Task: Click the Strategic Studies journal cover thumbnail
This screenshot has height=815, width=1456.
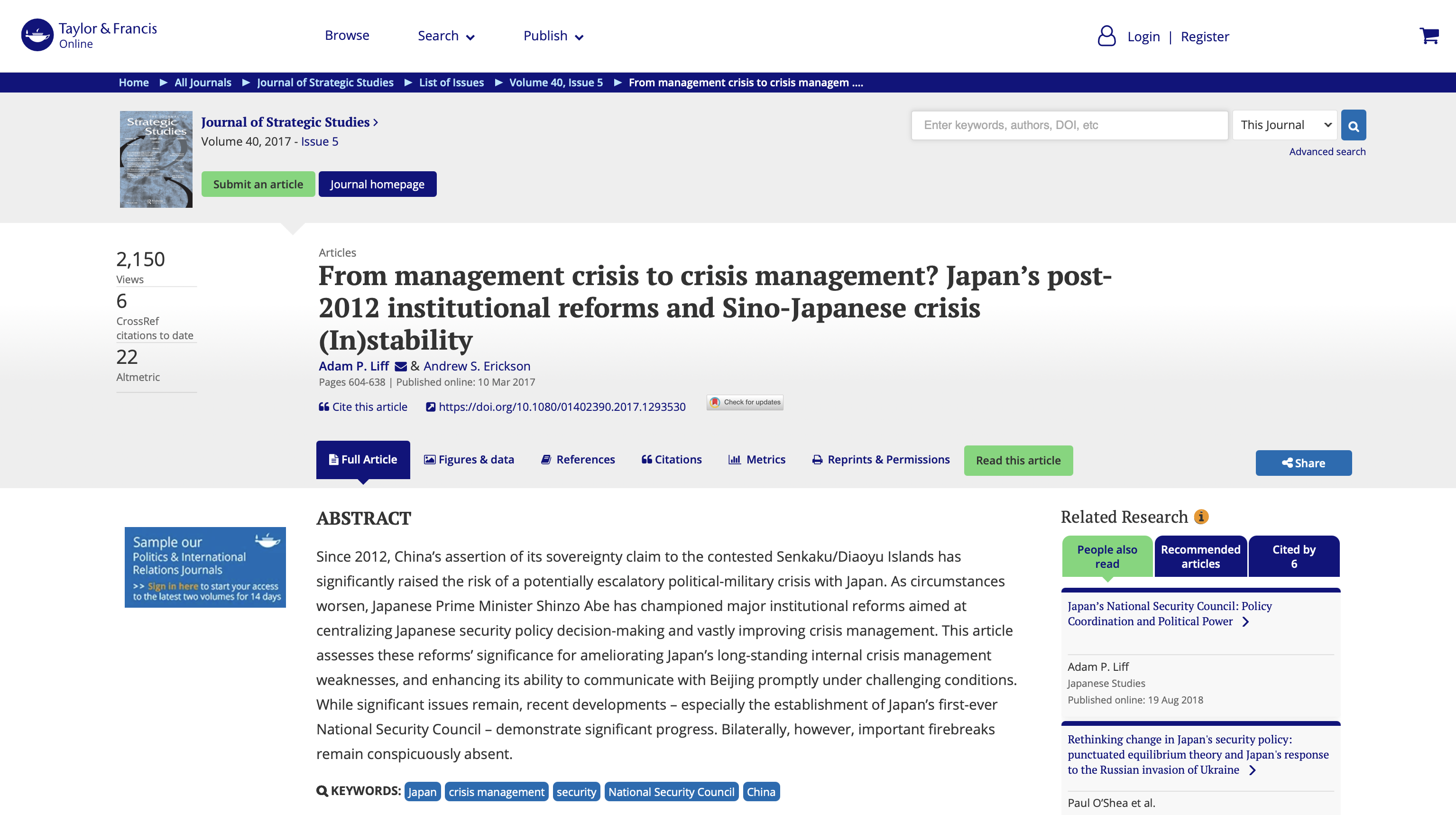Action: (156, 159)
